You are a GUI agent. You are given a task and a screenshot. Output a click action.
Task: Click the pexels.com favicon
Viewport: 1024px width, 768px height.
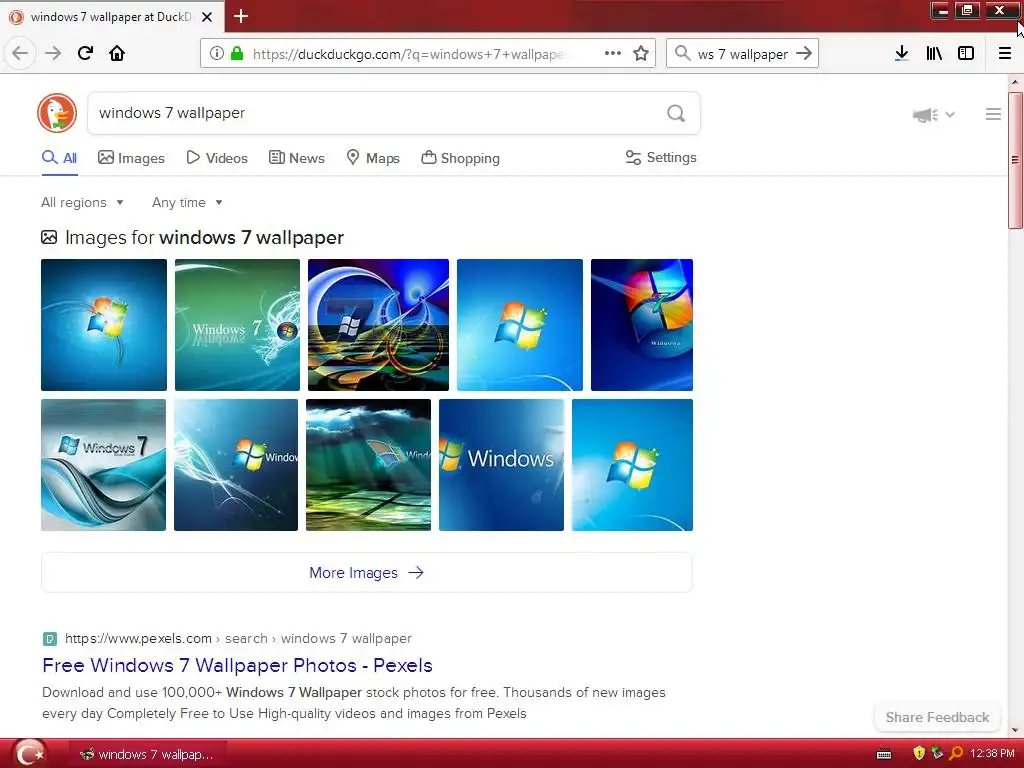tap(50, 639)
